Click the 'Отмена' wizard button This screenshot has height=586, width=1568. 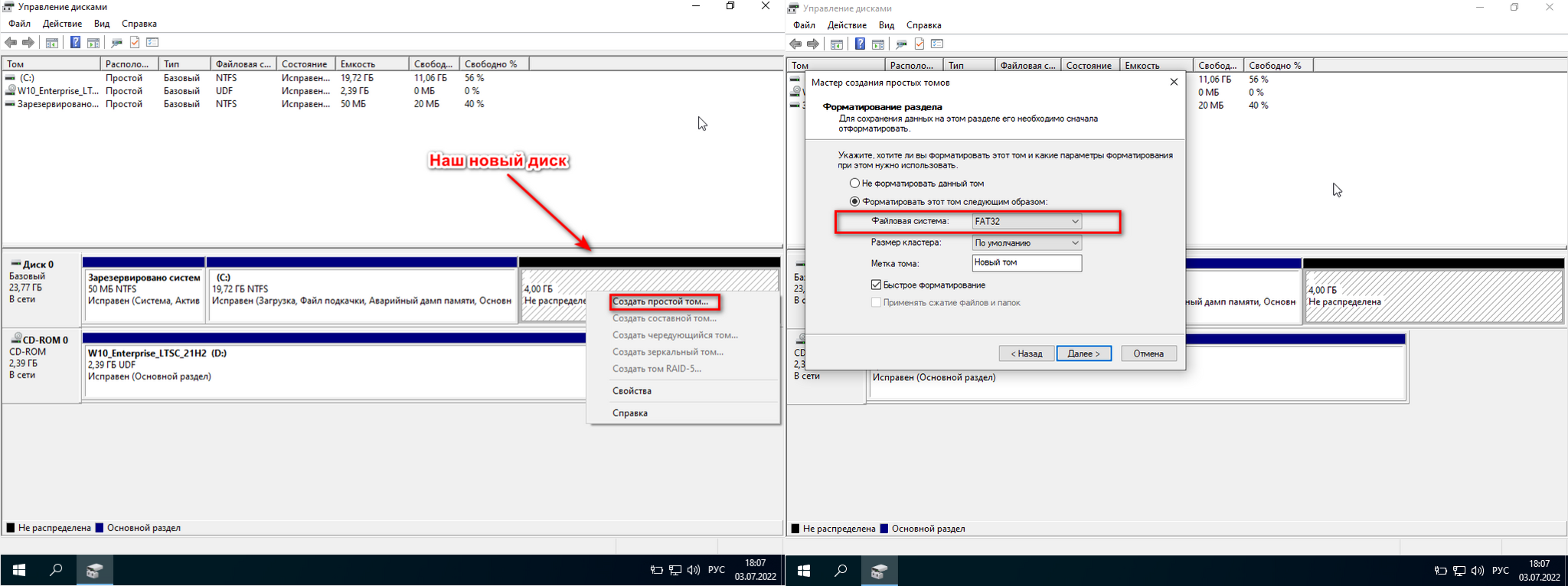tap(1149, 353)
